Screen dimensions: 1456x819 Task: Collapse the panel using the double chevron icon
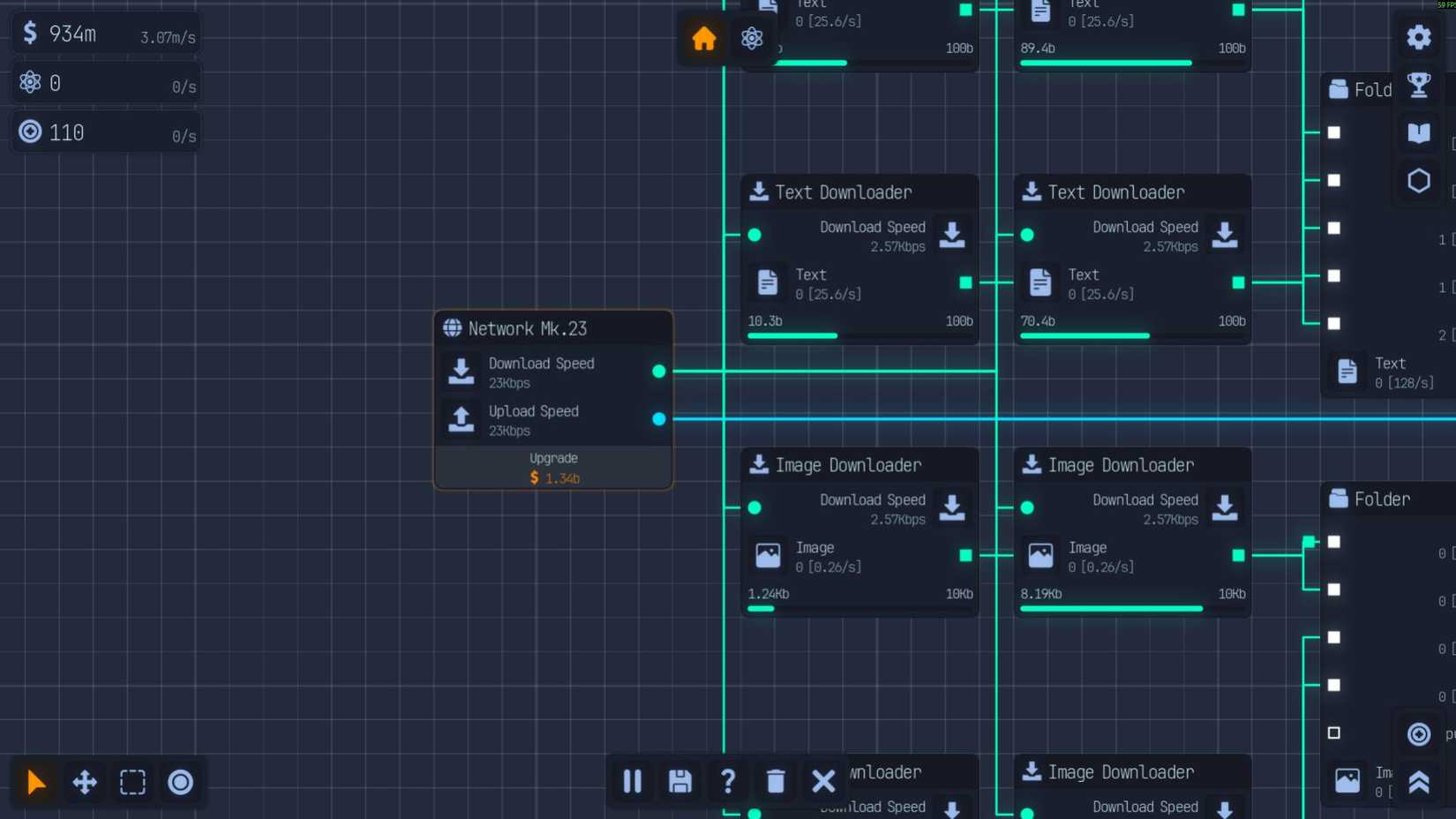1418,782
